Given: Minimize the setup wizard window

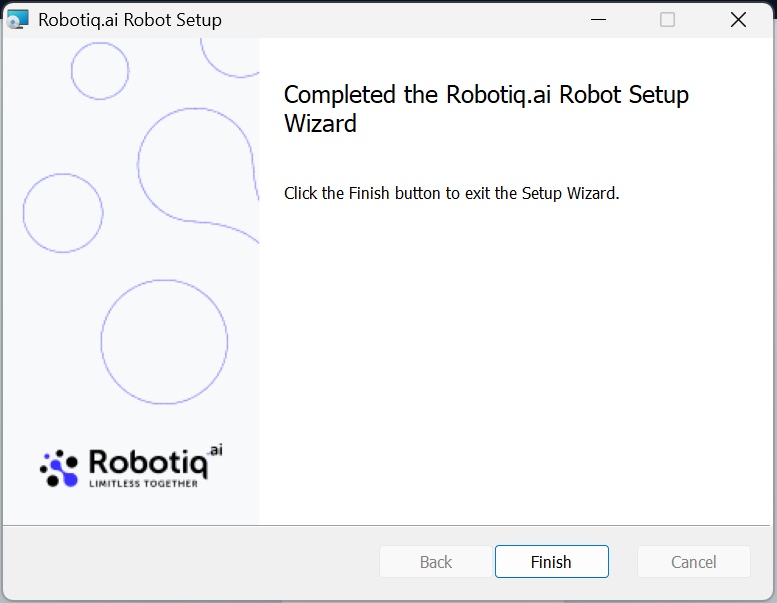Looking at the screenshot, I should click(x=598, y=20).
